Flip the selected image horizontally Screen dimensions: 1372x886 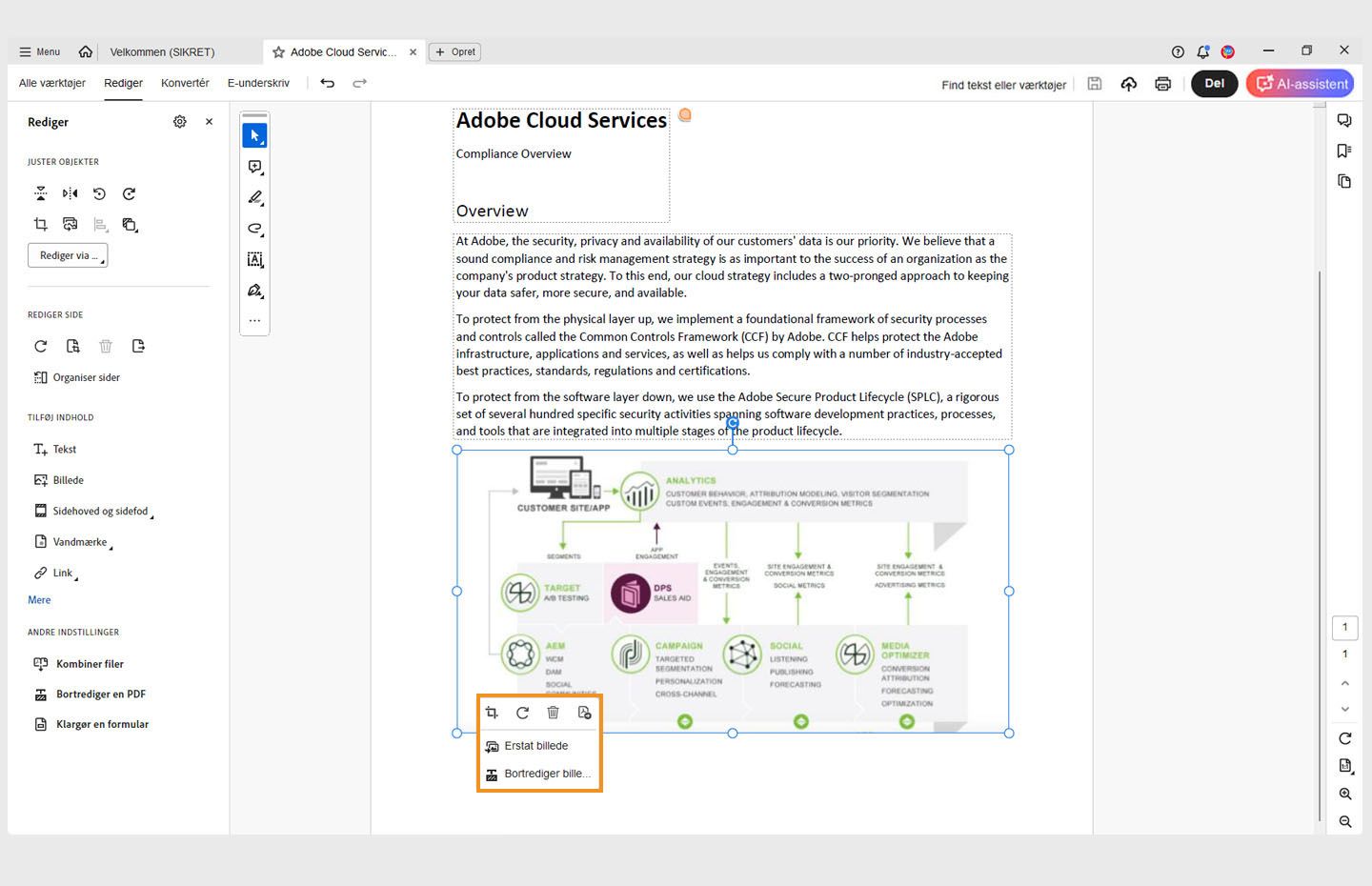tap(70, 193)
